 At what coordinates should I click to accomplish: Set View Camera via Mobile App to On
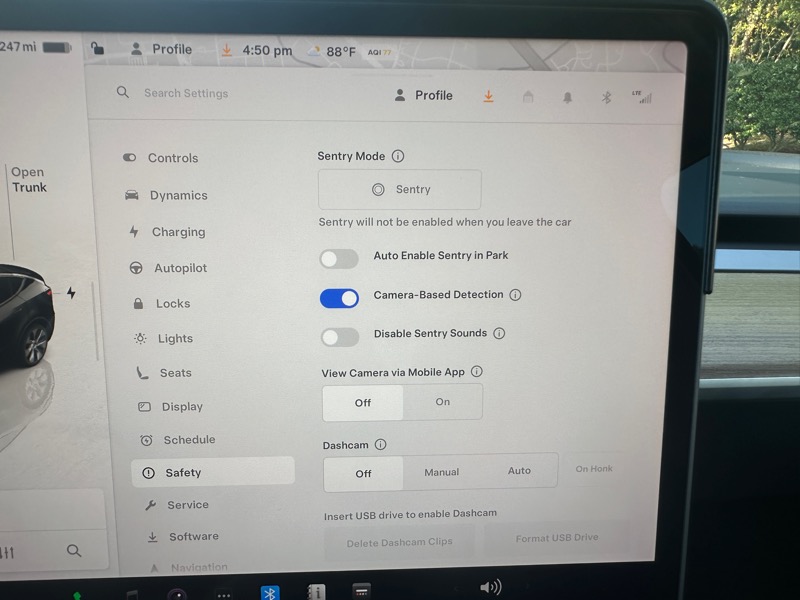point(442,402)
